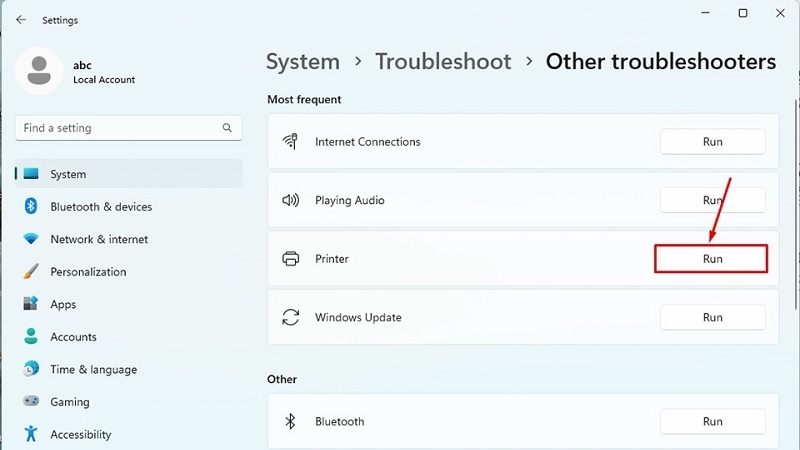Select Time & language

[129, 369]
